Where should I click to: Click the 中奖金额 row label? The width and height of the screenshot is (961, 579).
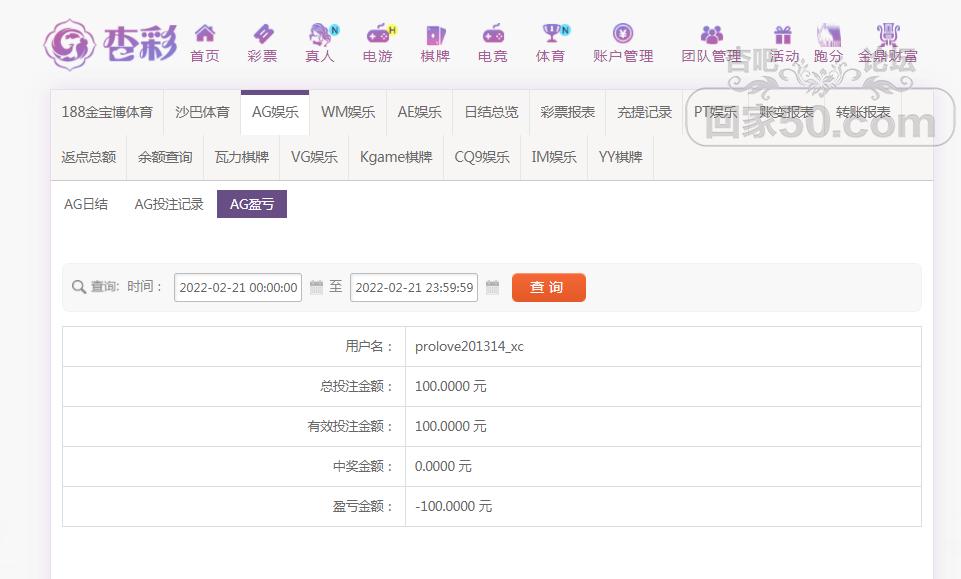click(362, 466)
